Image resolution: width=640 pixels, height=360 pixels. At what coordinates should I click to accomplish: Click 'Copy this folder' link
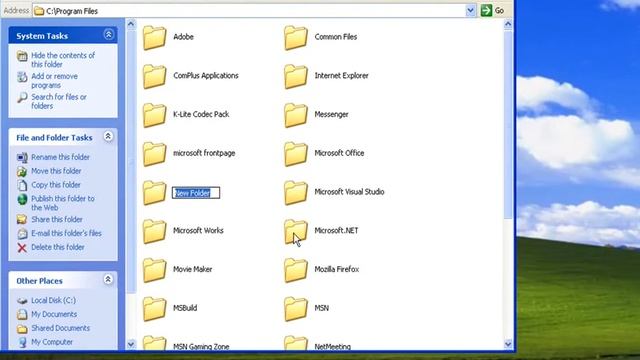click(56, 185)
